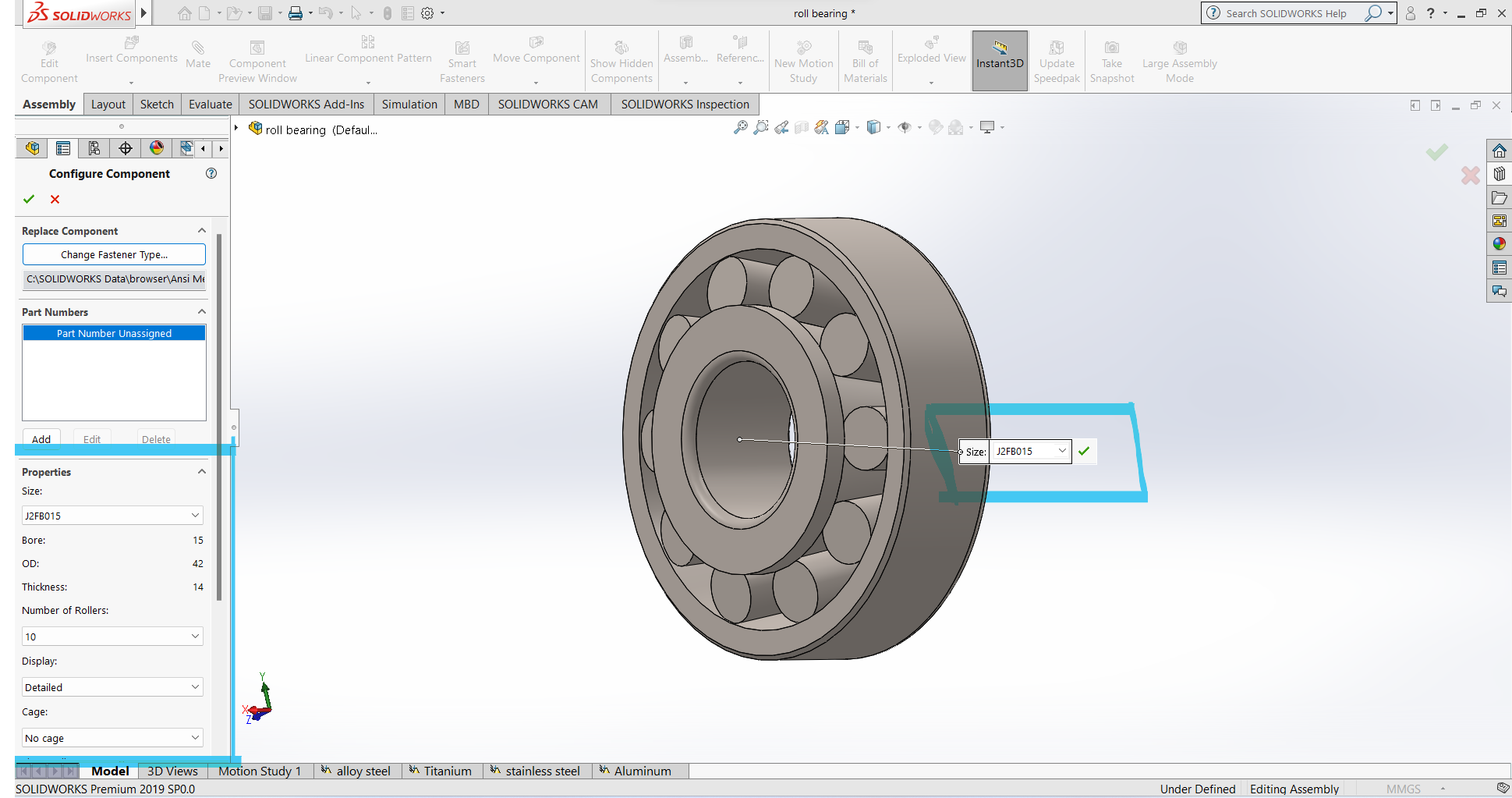Click the Add part number button
The height and width of the screenshot is (798, 1512).
[41, 439]
